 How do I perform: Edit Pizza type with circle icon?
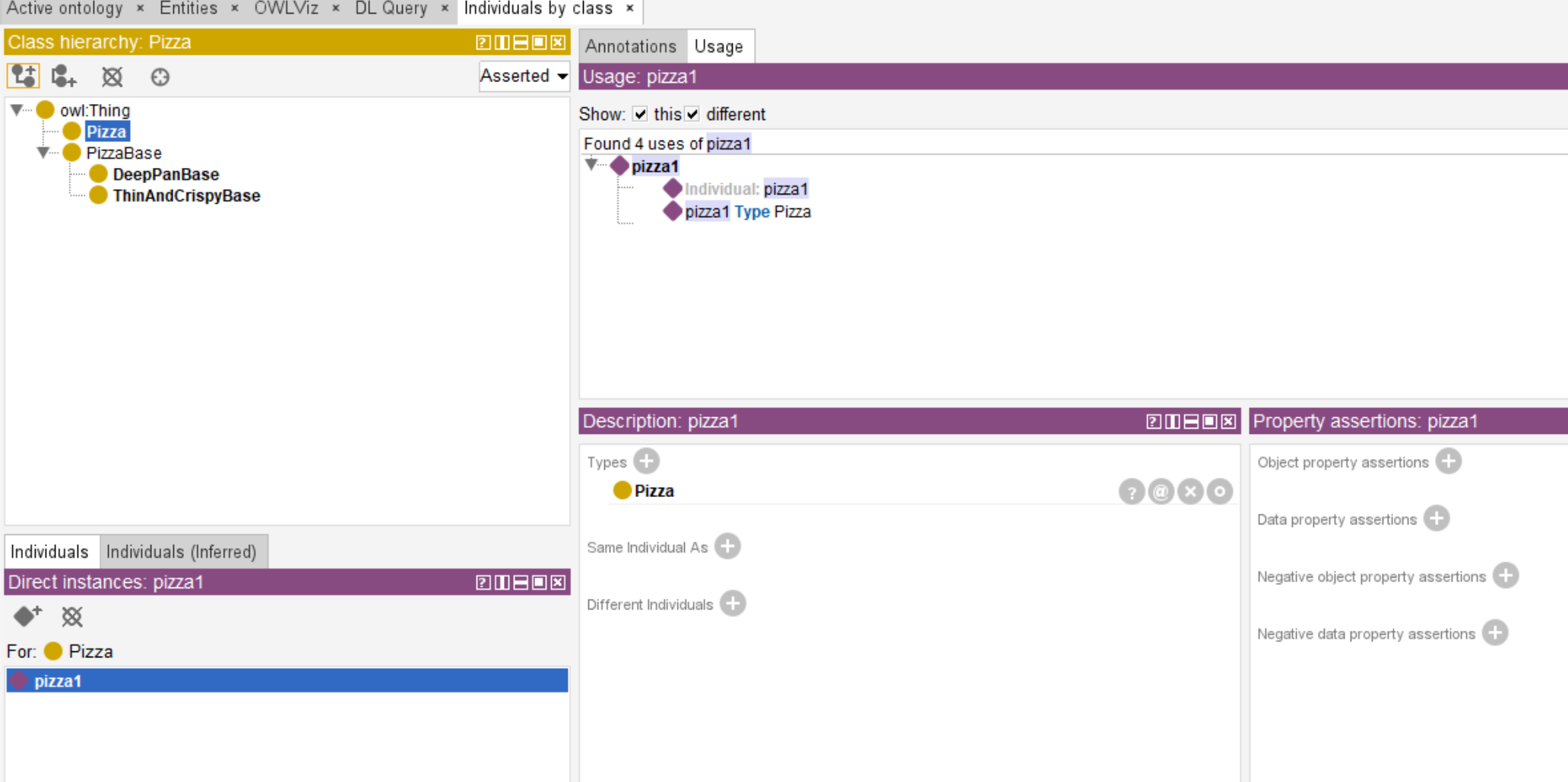[1220, 492]
